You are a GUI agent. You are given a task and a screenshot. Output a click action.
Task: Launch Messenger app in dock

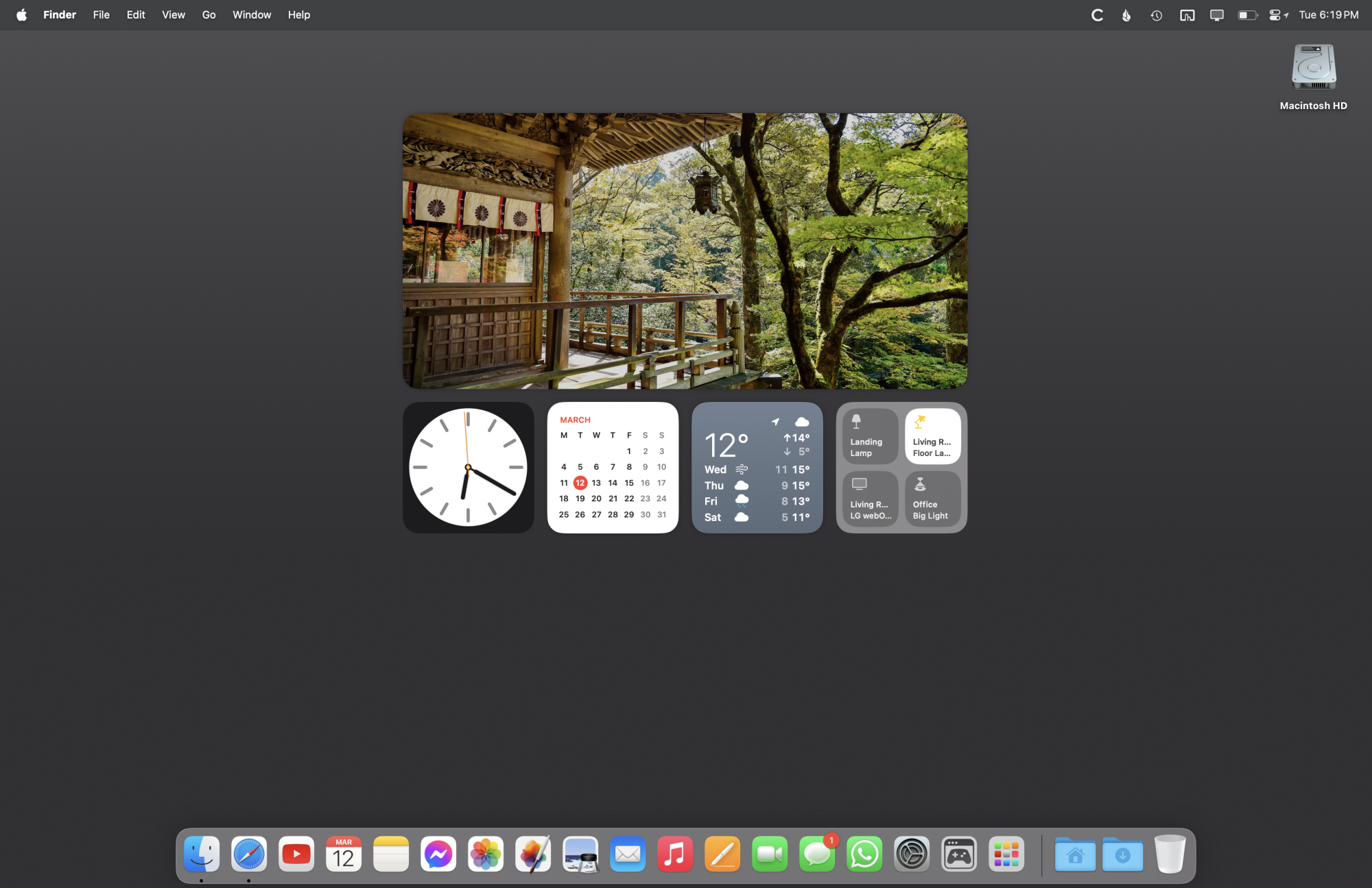[438, 854]
